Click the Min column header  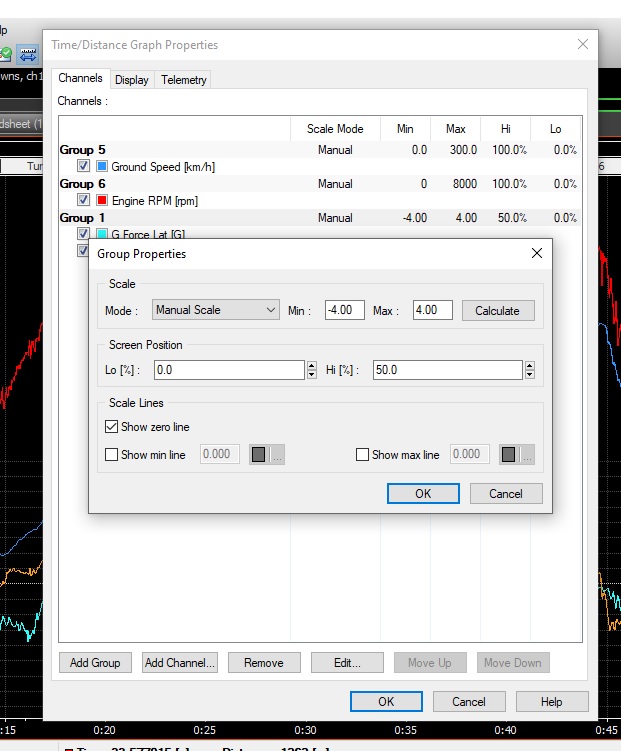[405, 129]
